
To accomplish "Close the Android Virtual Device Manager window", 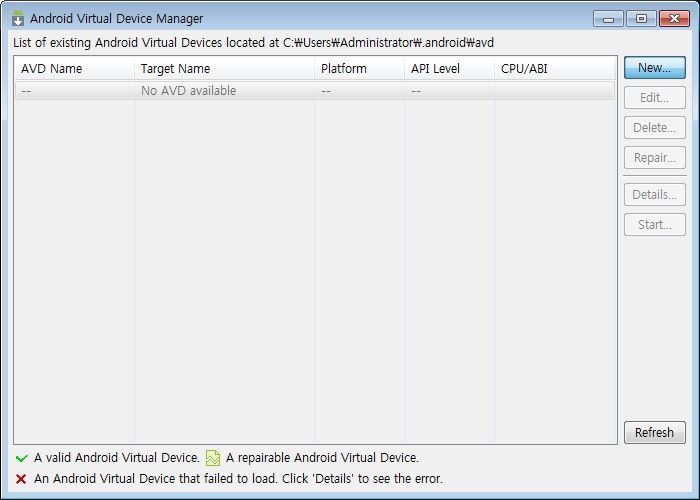I will click(675, 19).
